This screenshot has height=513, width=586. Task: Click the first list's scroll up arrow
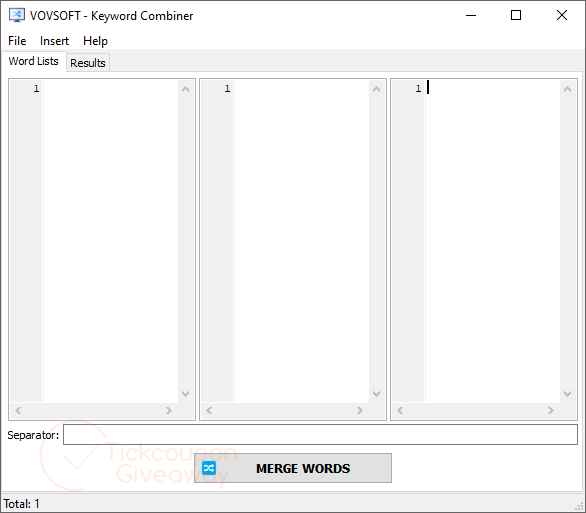coord(185,89)
